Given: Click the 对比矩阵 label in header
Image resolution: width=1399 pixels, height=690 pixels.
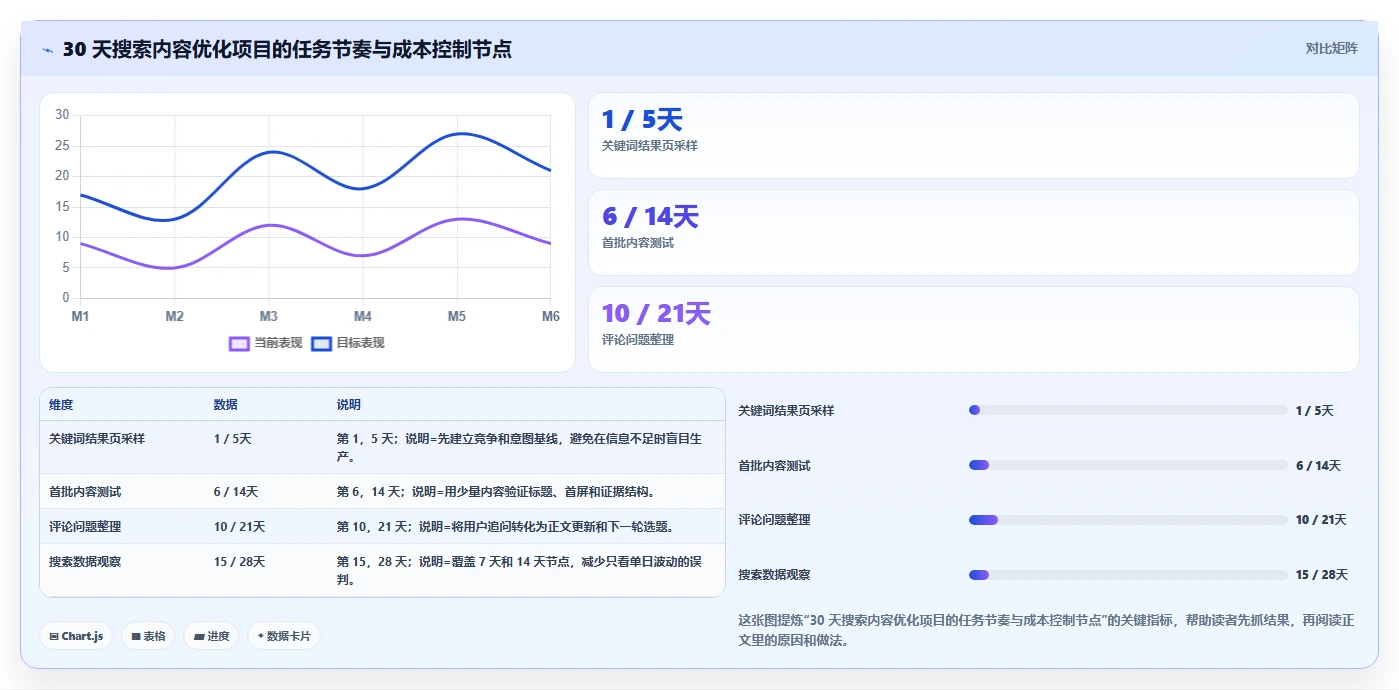Looking at the screenshot, I should [x=1331, y=48].
